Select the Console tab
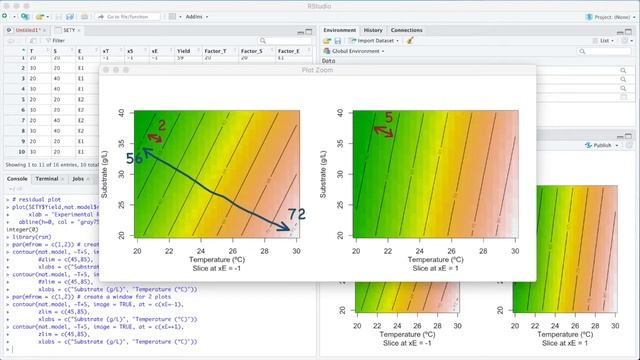The image size is (640, 360). pos(17,179)
